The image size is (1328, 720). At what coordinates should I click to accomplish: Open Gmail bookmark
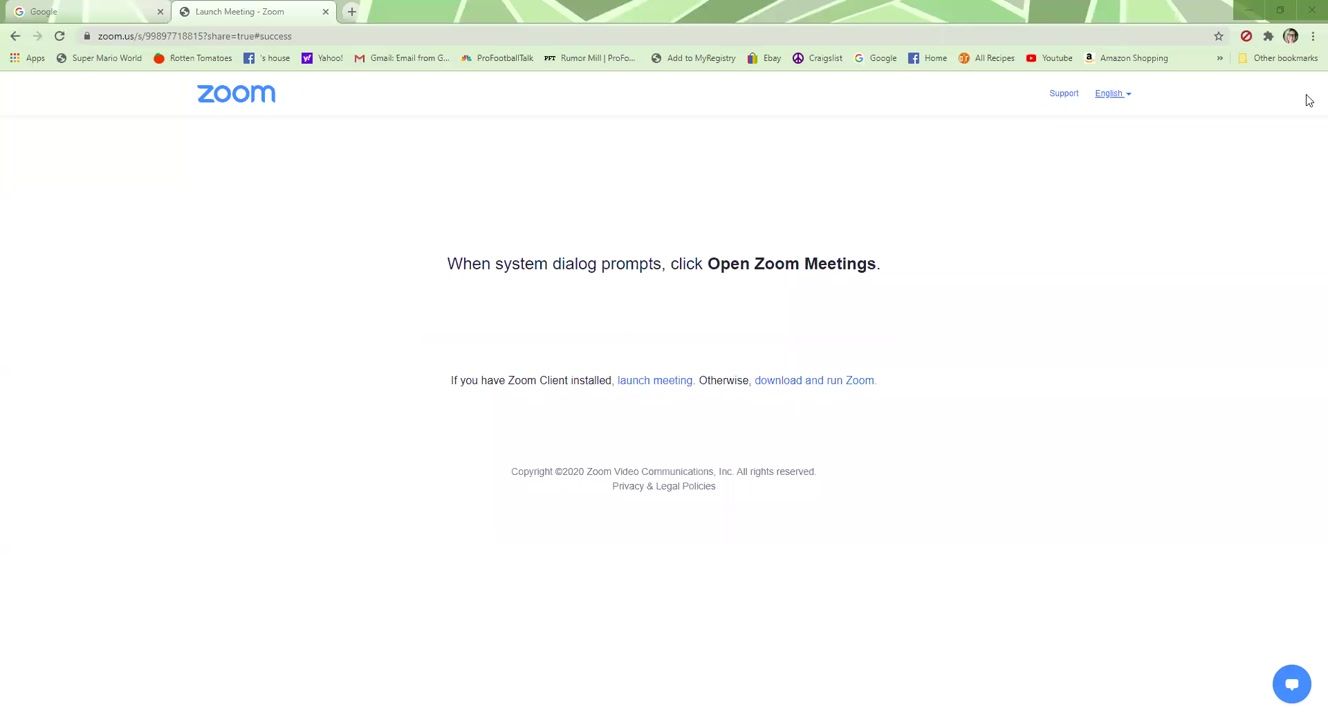pos(401,58)
